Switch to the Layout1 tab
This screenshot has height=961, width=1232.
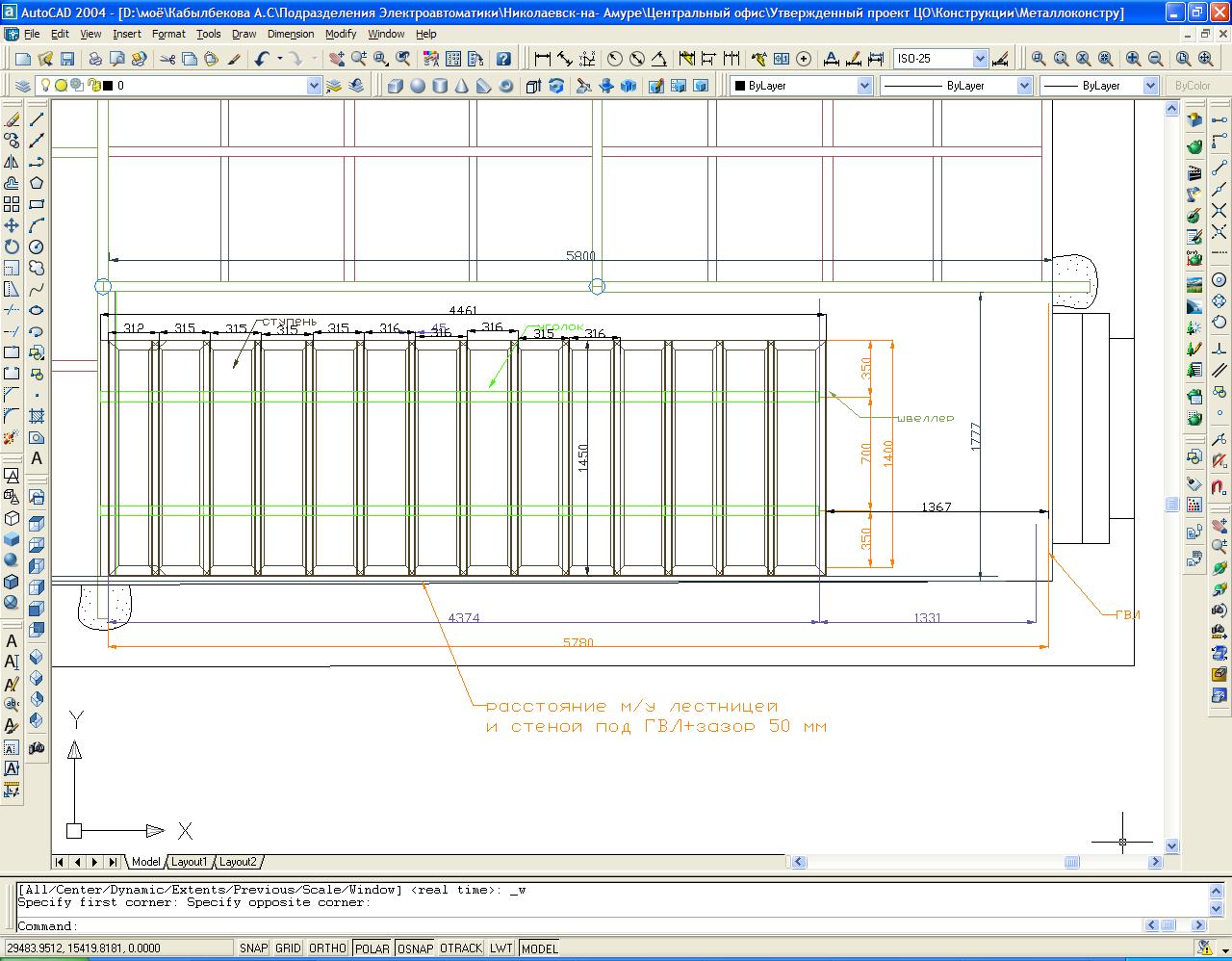[x=189, y=862]
